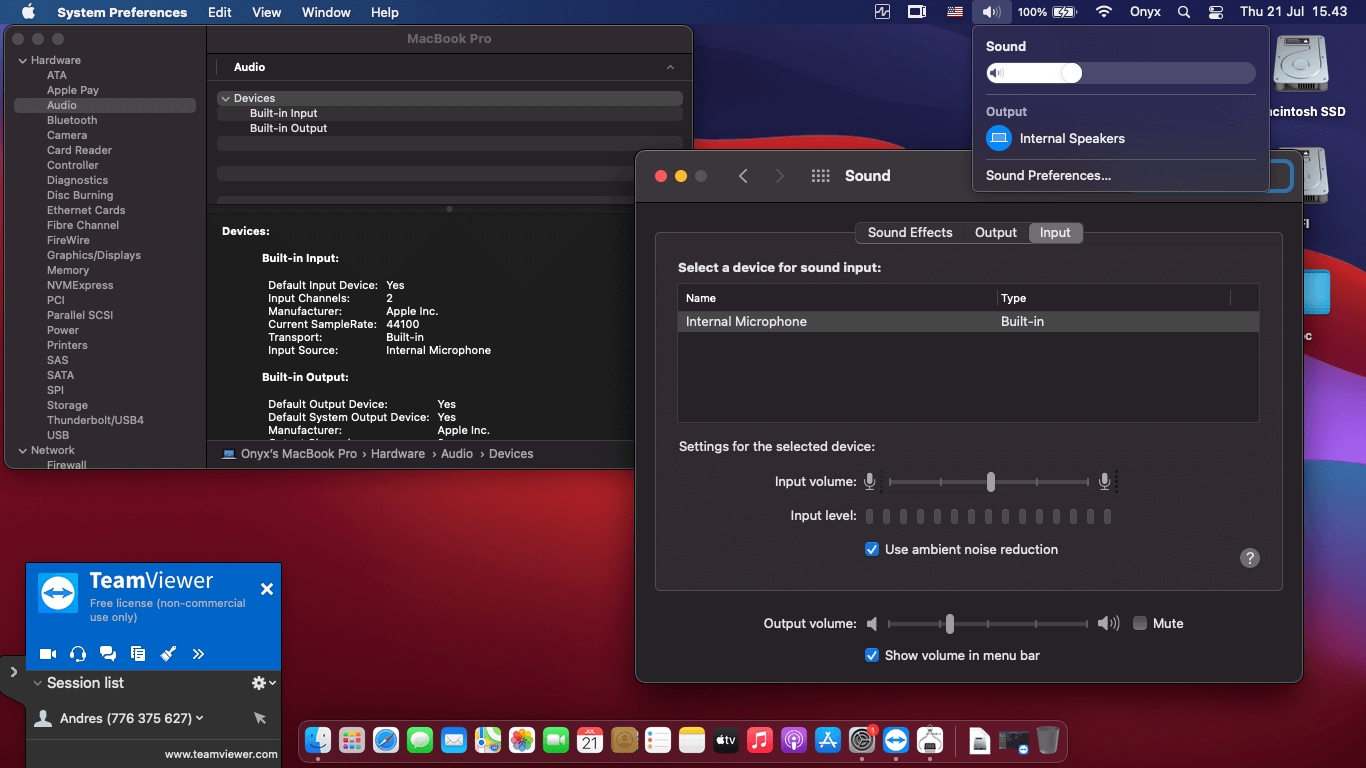Collapse the Session list section
Screen dimensions: 1366x768
[37, 683]
